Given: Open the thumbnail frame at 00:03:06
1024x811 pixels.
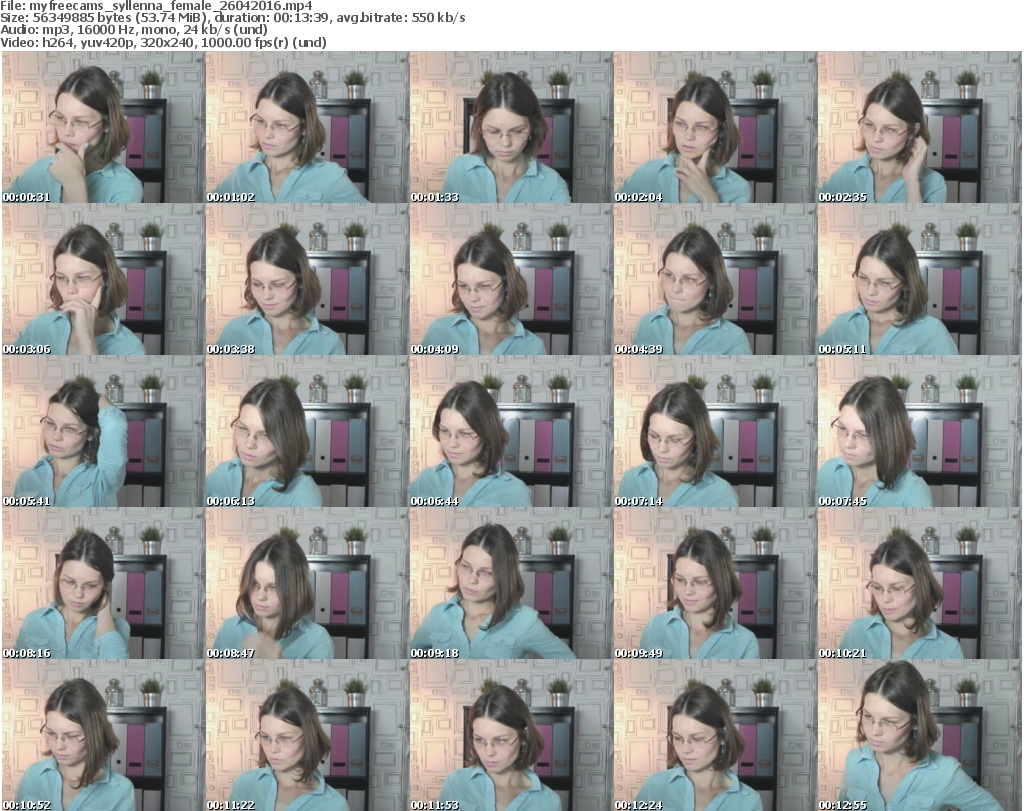Looking at the screenshot, I should click(x=103, y=279).
